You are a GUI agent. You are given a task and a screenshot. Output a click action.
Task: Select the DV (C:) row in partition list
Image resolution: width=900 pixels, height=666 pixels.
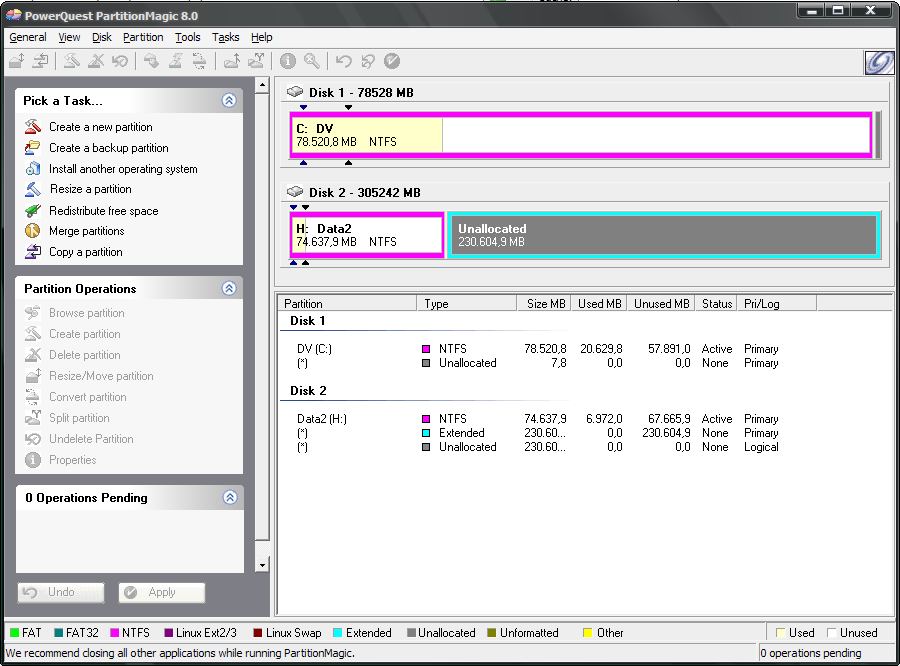point(537,349)
